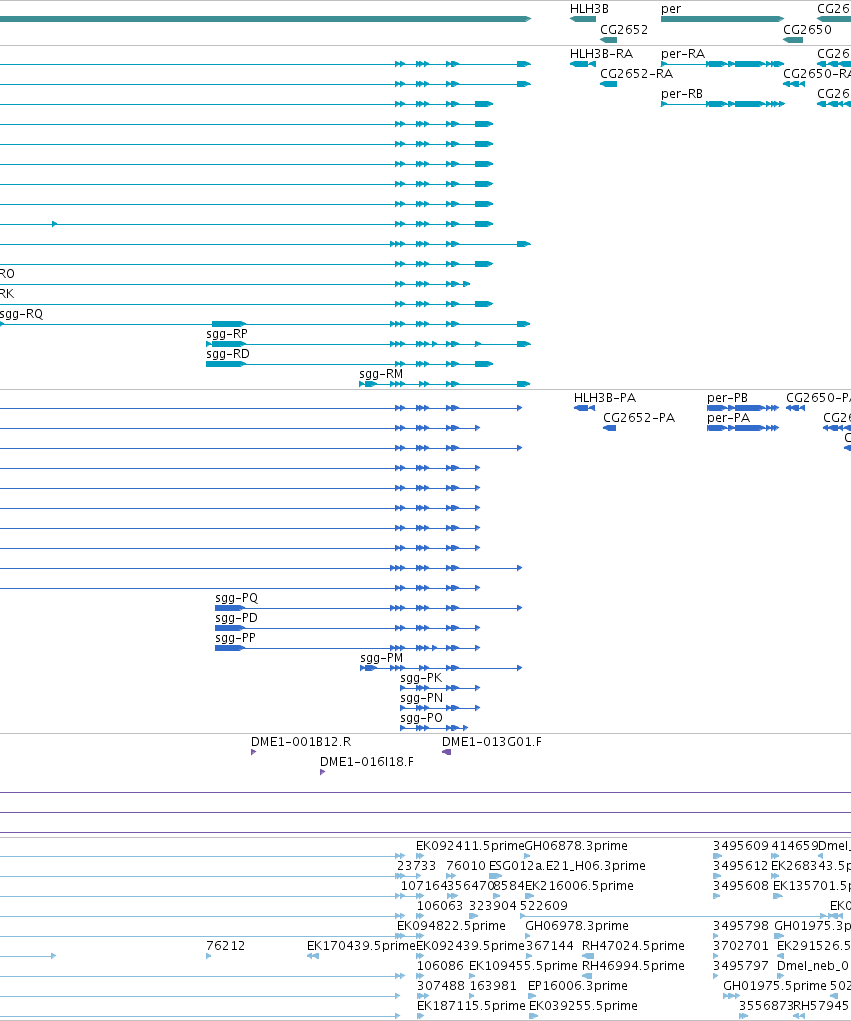This screenshot has height=1021, width=851.
Task: Pick the sgg-RM transcript label
Action: [381, 374]
